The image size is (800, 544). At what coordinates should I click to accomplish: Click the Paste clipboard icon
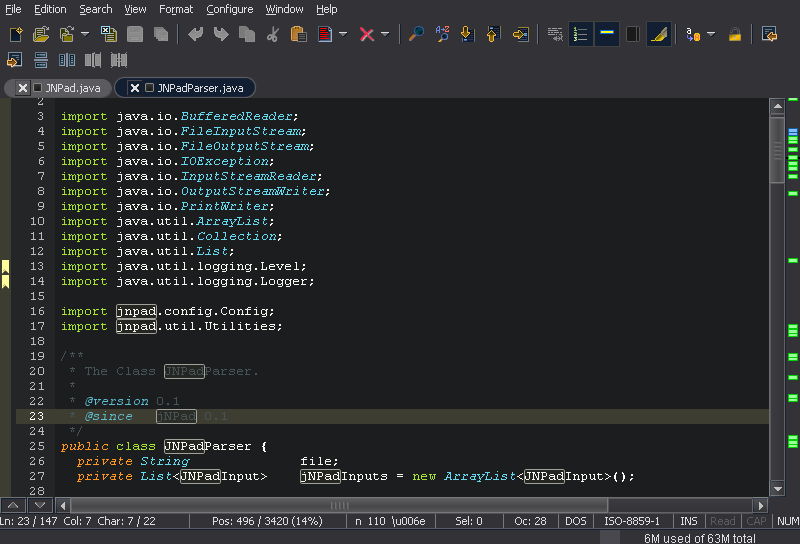tap(298, 35)
